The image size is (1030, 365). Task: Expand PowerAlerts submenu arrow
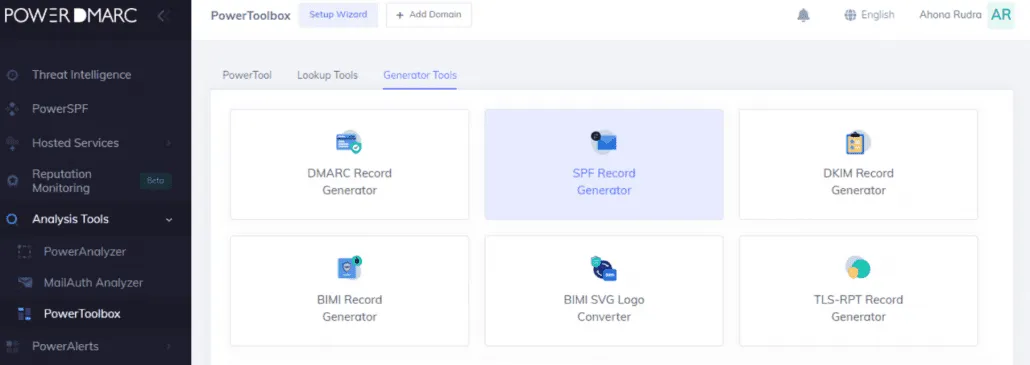169,346
